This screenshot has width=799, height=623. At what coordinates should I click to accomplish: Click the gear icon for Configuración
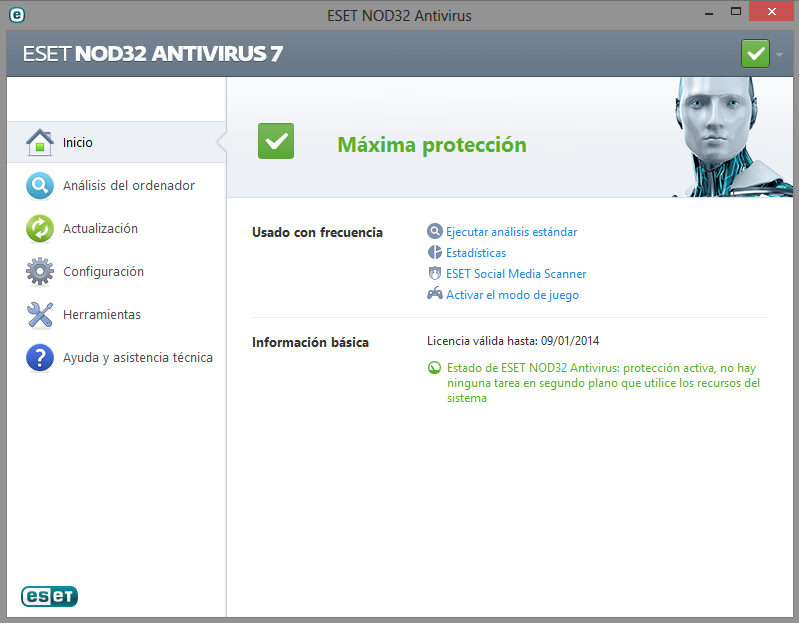click(x=40, y=272)
